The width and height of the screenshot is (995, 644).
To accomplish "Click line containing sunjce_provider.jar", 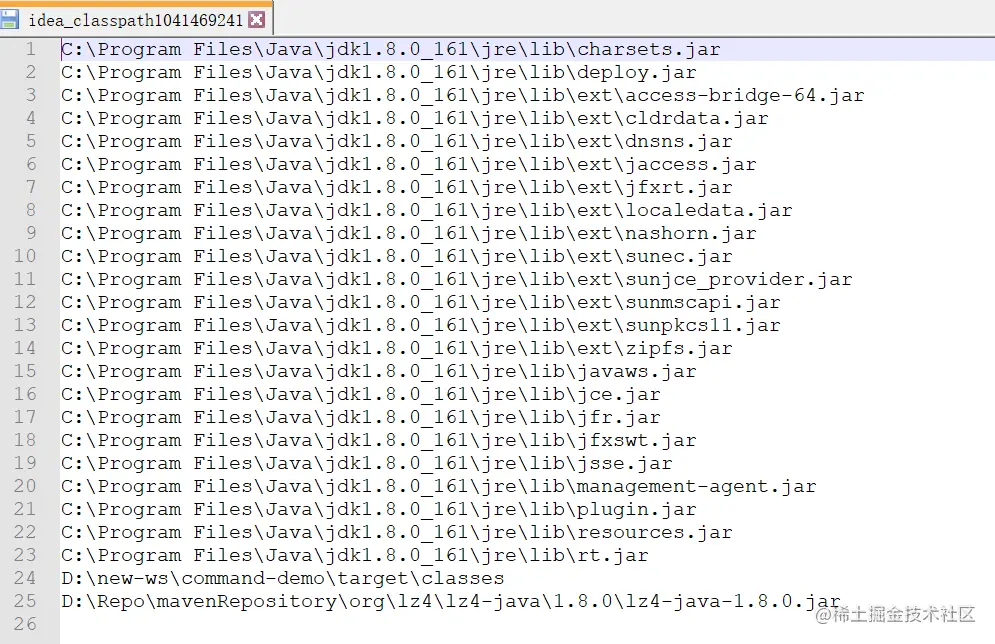I will pyautogui.click(x=457, y=279).
